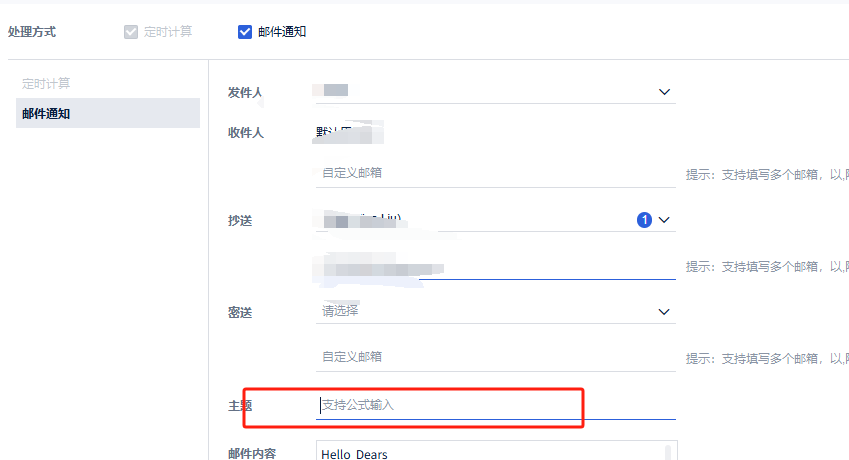This screenshot has width=849, height=460.
Task: Click the 抄送 dropdown chevron icon
Action: 664,220
